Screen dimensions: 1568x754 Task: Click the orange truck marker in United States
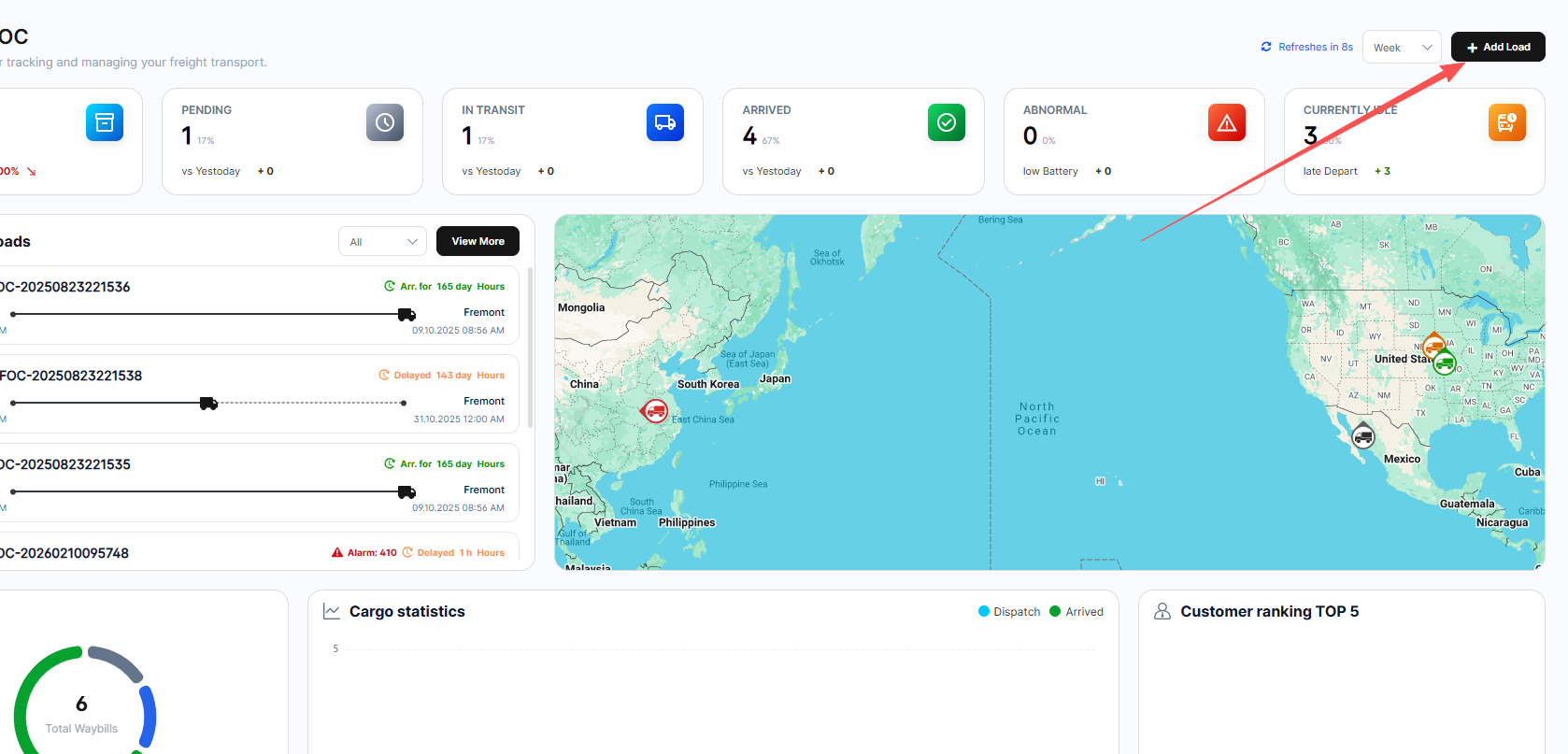click(1433, 345)
